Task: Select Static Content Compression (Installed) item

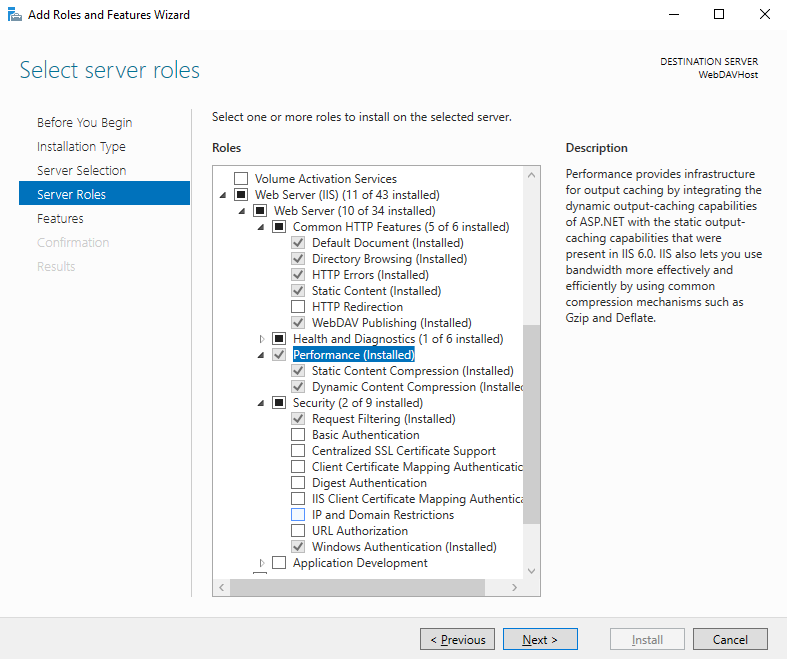Action: coord(413,371)
